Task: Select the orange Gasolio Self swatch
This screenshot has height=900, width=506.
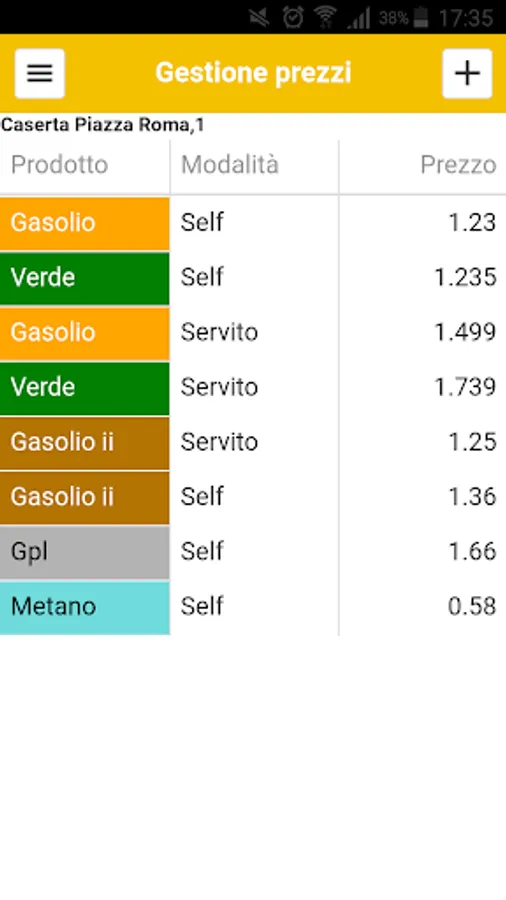Action: [84, 223]
